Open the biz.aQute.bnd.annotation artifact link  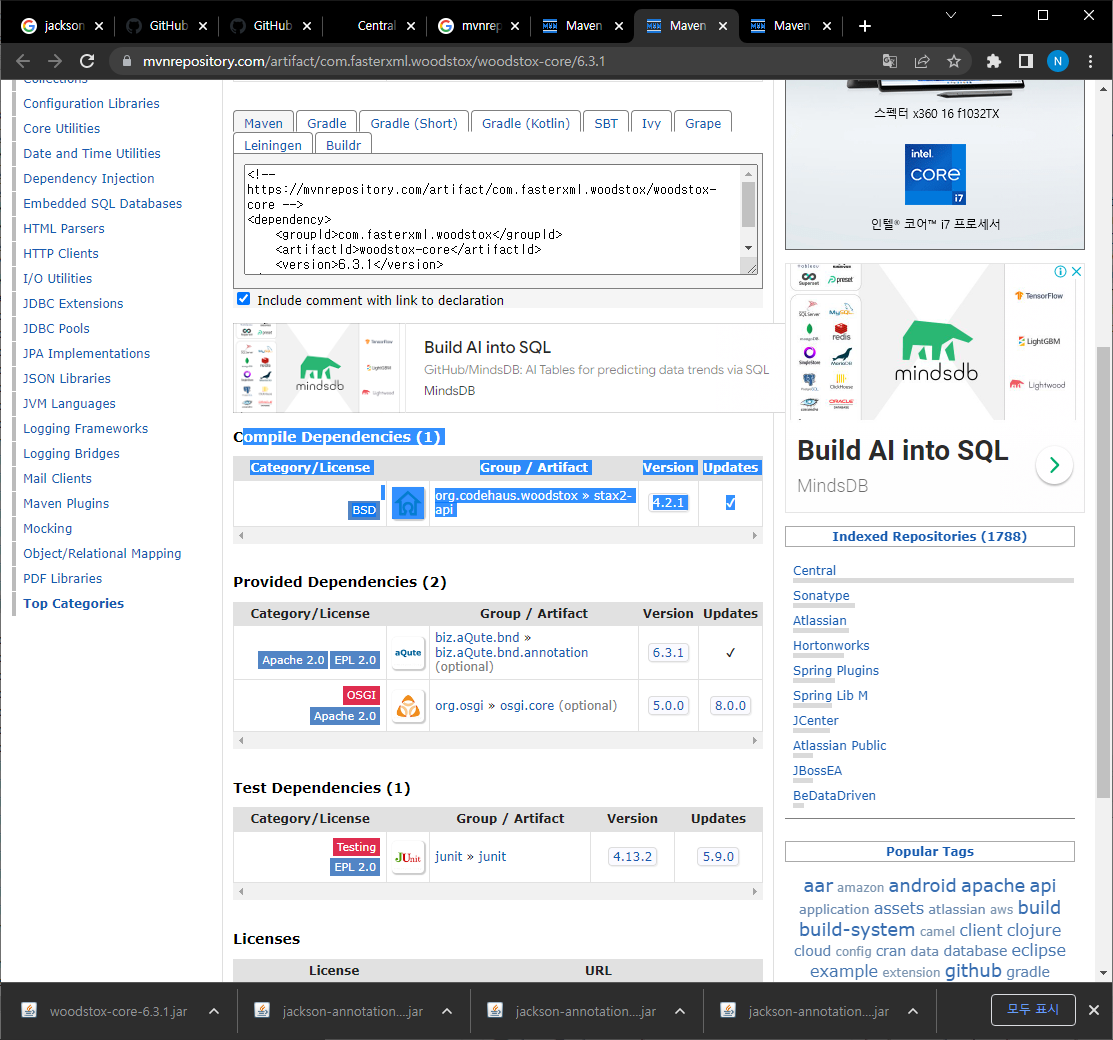click(x=512, y=652)
